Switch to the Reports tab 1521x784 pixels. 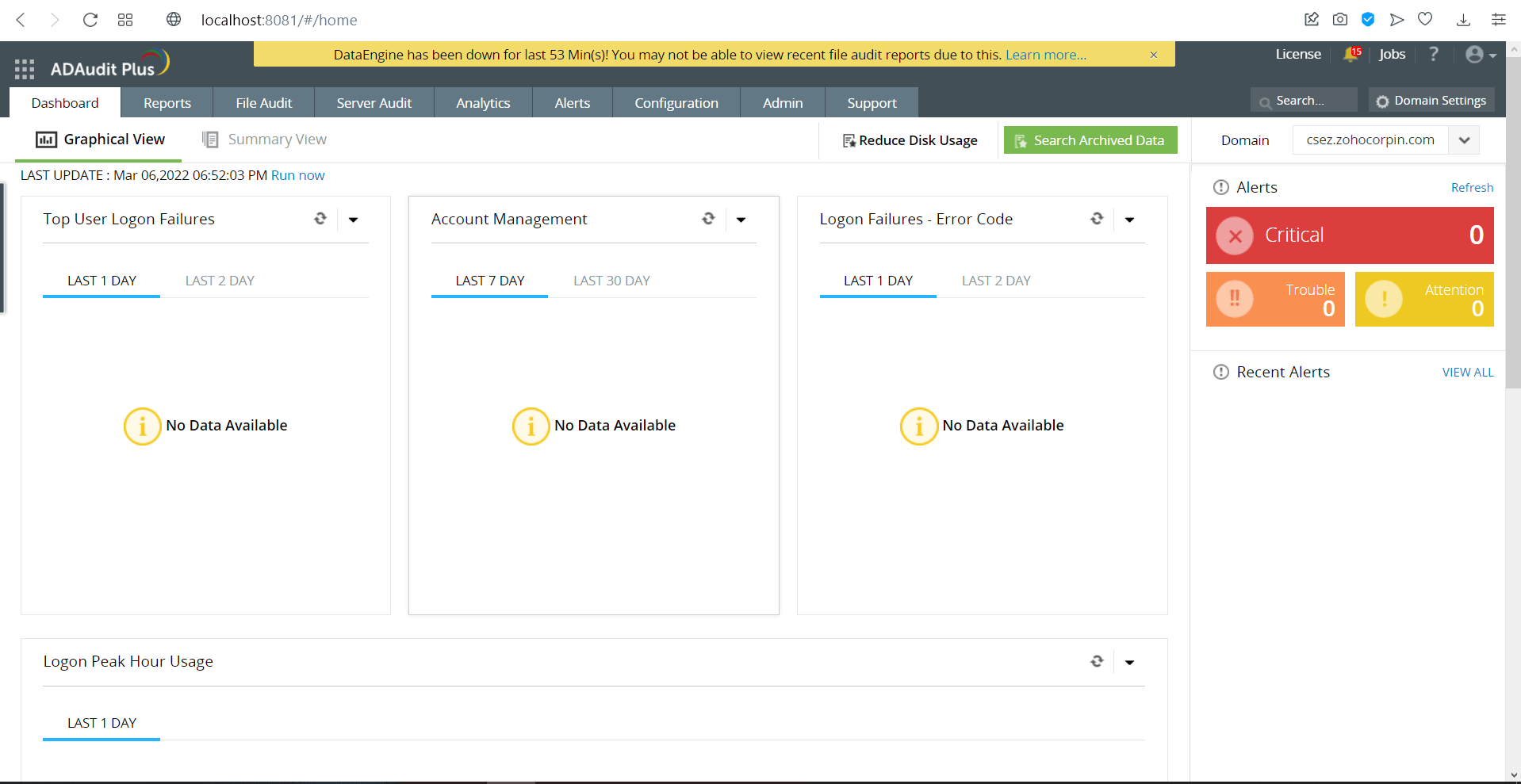167,102
